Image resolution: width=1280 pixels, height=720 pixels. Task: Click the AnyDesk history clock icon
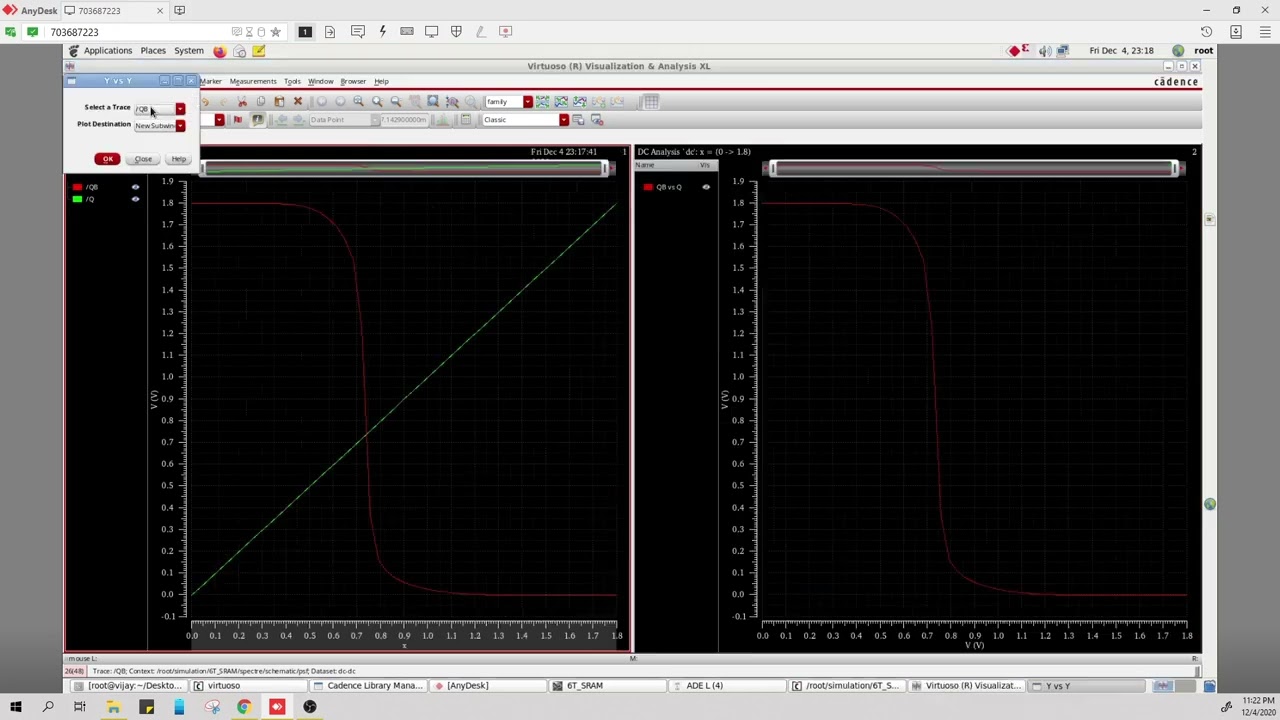1206,32
